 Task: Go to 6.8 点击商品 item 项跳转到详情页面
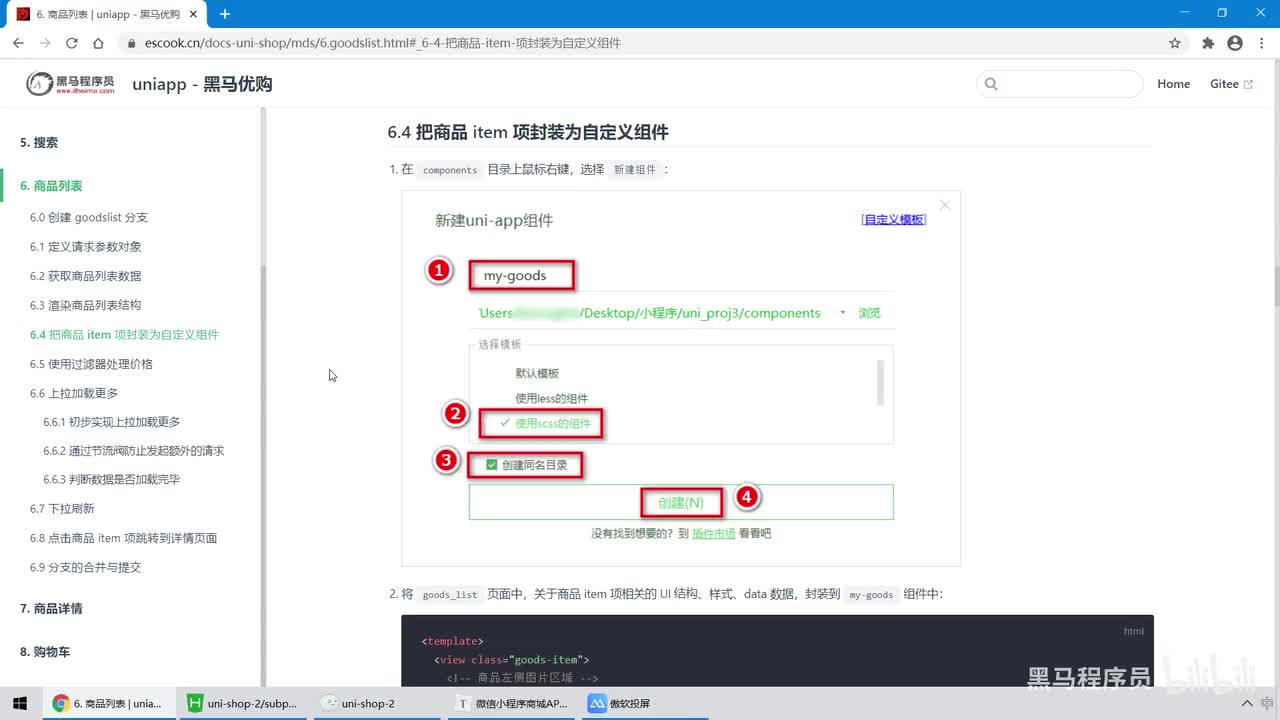pos(123,538)
